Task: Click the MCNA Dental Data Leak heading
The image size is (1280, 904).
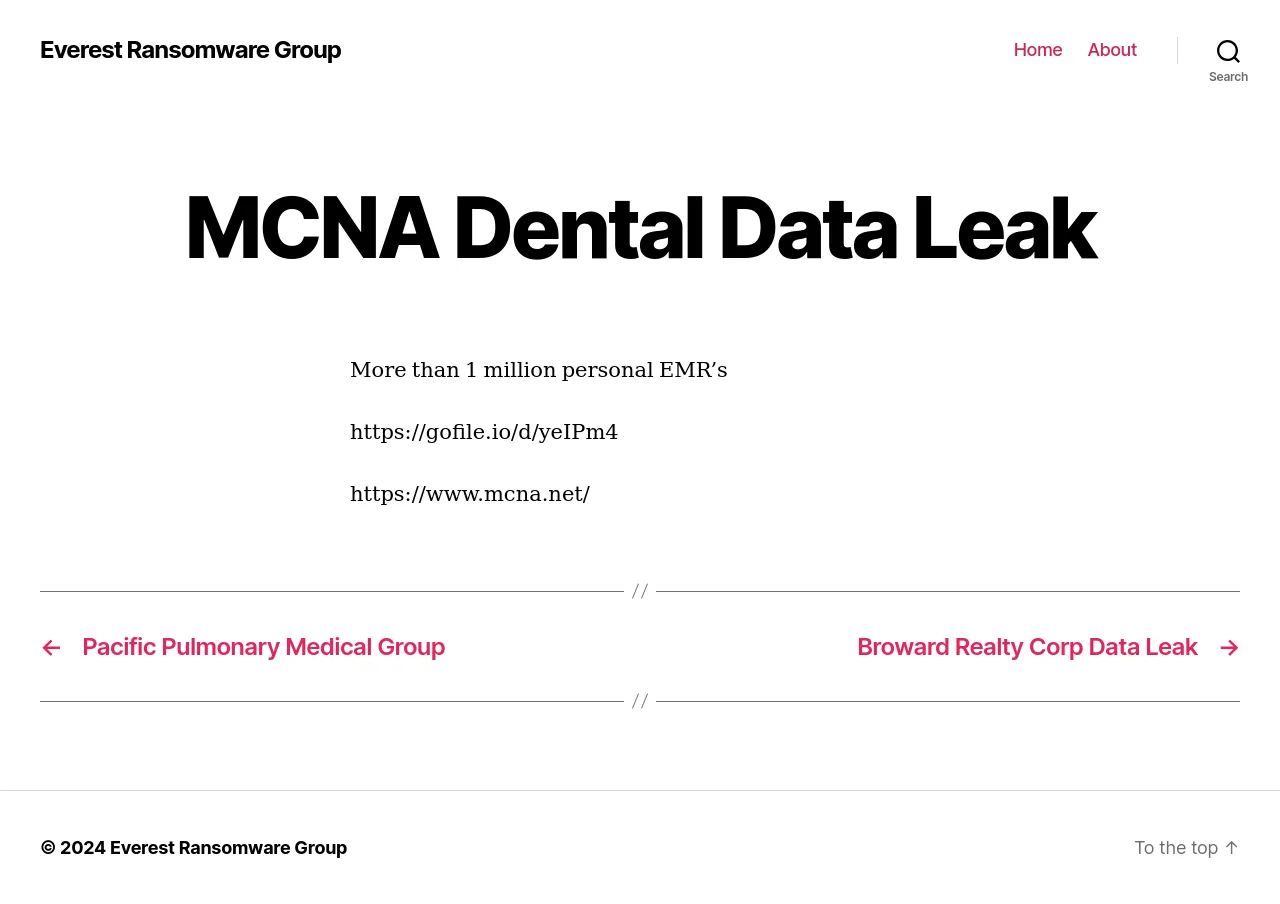Action: 640,228
